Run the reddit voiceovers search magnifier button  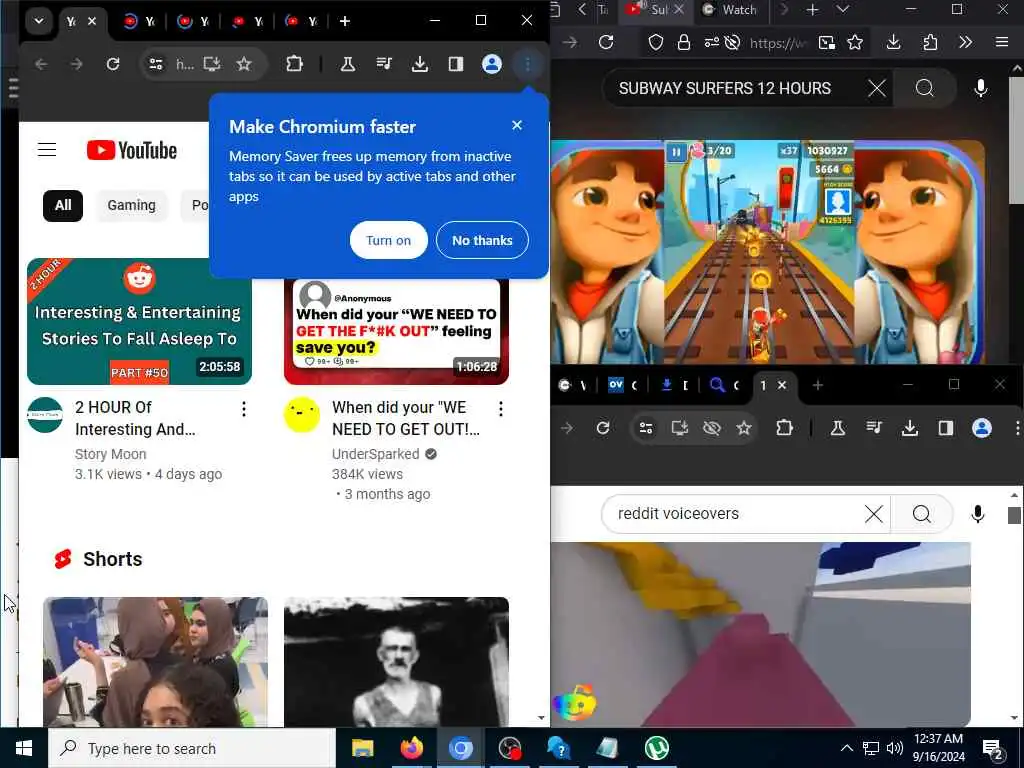point(922,514)
